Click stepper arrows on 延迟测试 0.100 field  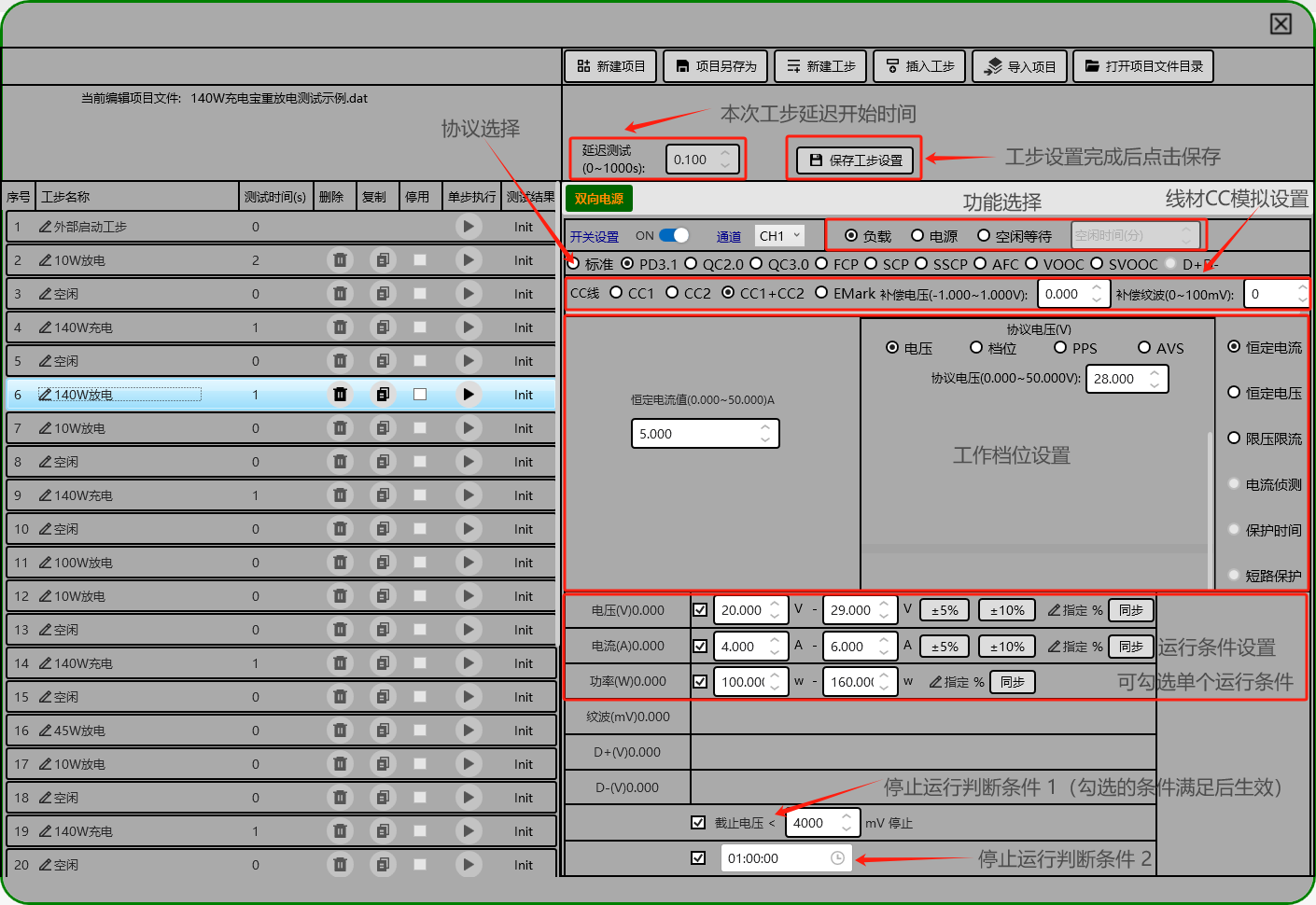click(725, 160)
